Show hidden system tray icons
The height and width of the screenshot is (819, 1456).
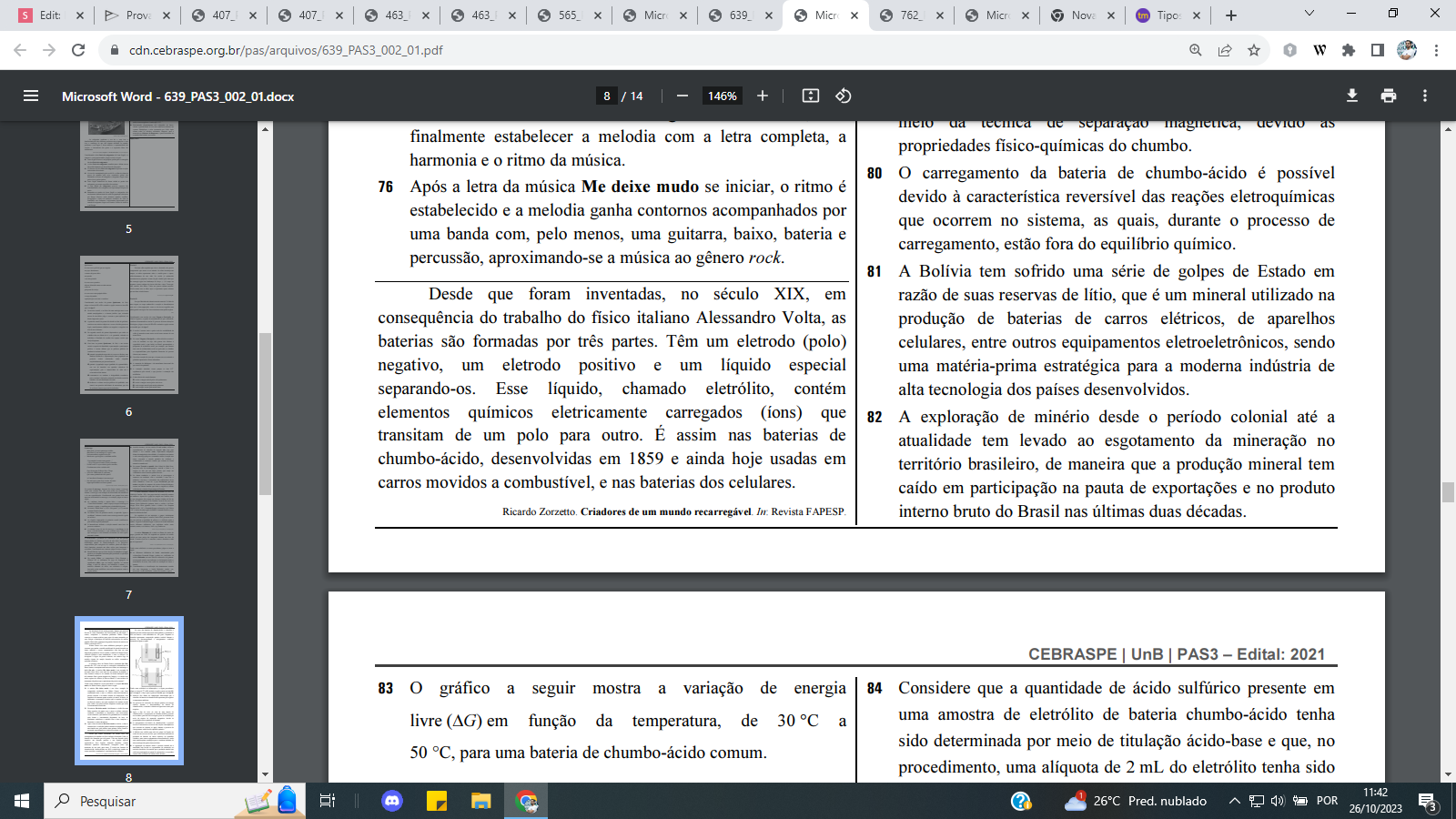pyautogui.click(x=1234, y=801)
